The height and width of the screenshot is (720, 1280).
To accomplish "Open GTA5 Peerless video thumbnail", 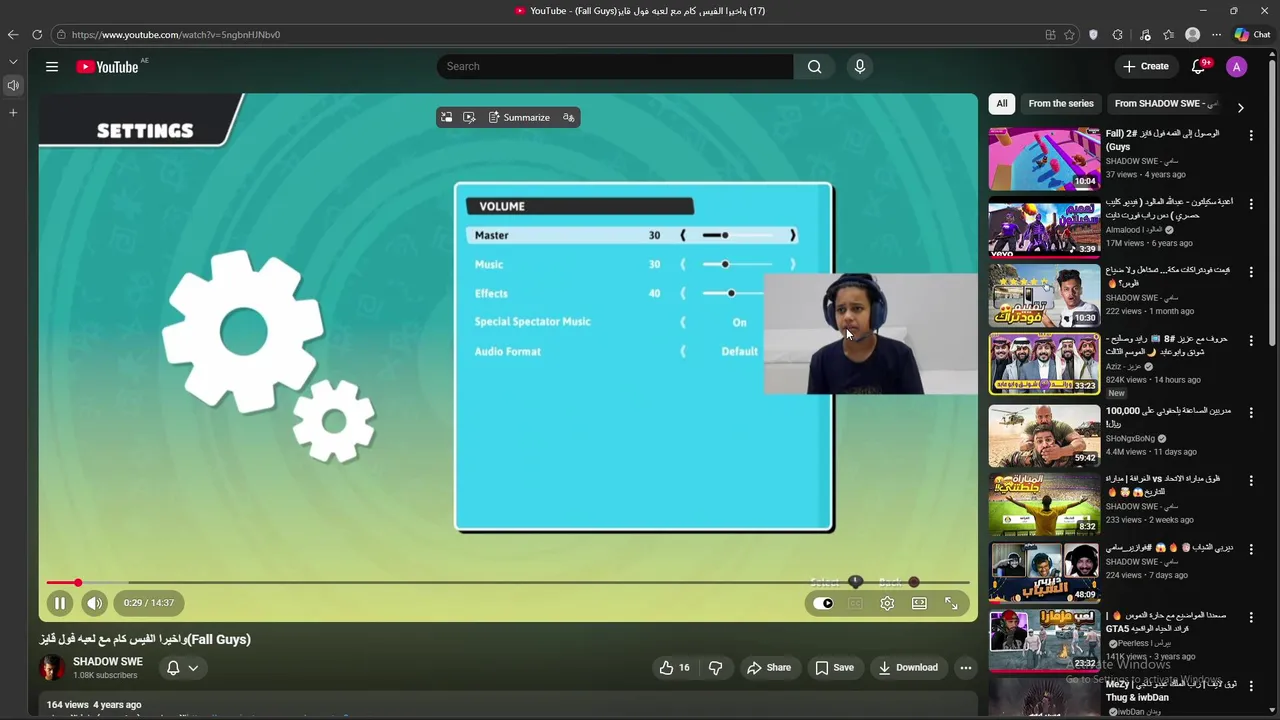I will tap(1044, 640).
